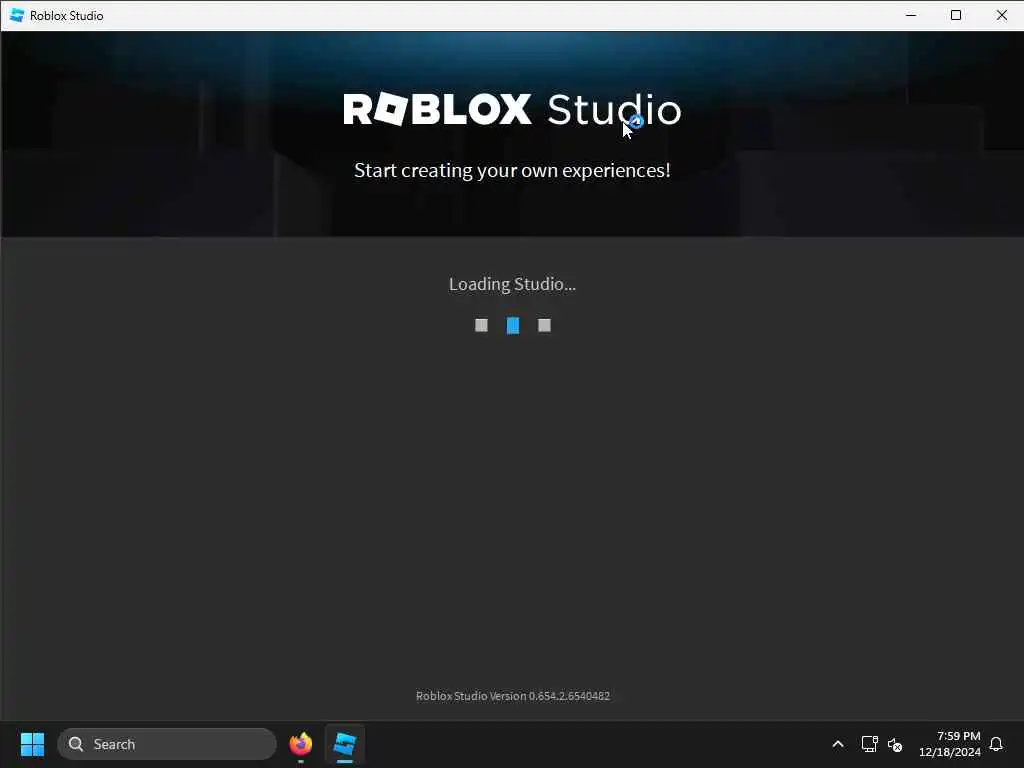Close the Roblox Studio window

tap(1002, 15)
